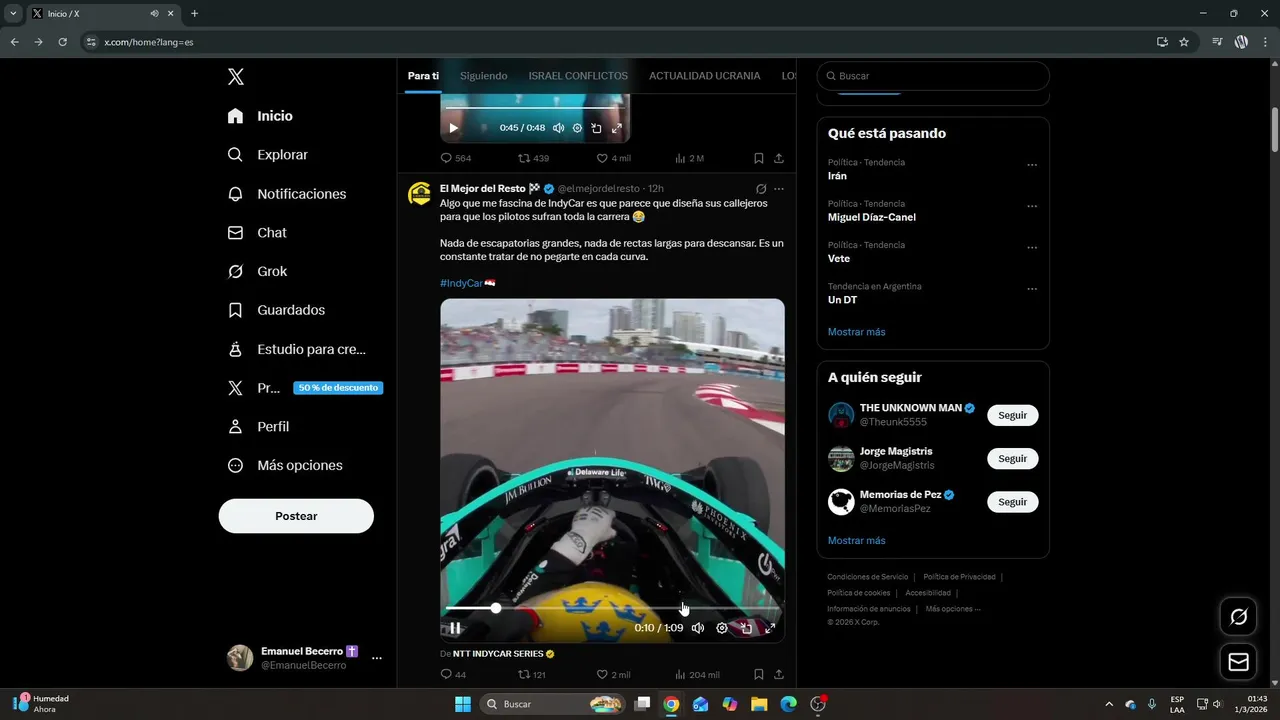Toggle picture-in-picture for IndyCar video
1280x720 pixels.
point(746,628)
